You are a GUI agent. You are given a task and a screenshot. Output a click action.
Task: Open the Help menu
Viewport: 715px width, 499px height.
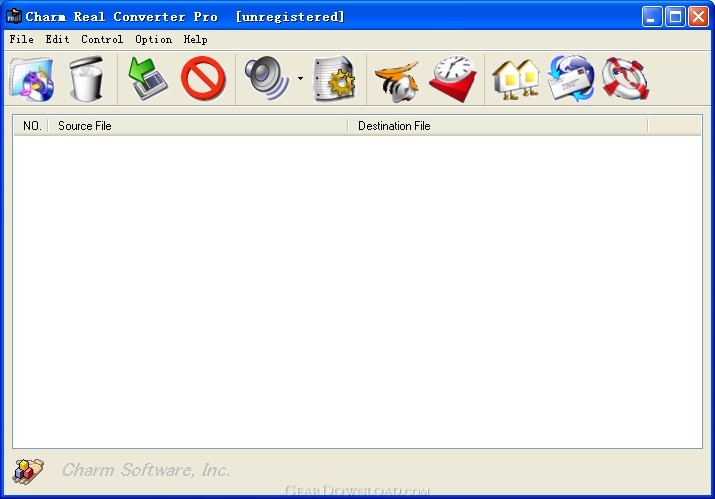tap(196, 39)
